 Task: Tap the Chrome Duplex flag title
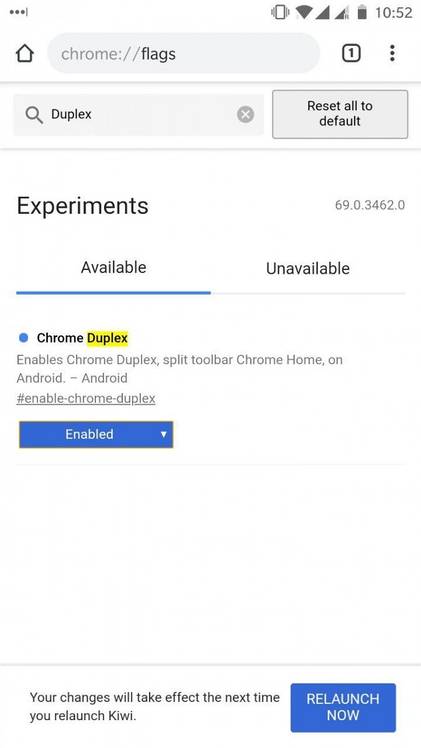pyautogui.click(x=82, y=338)
